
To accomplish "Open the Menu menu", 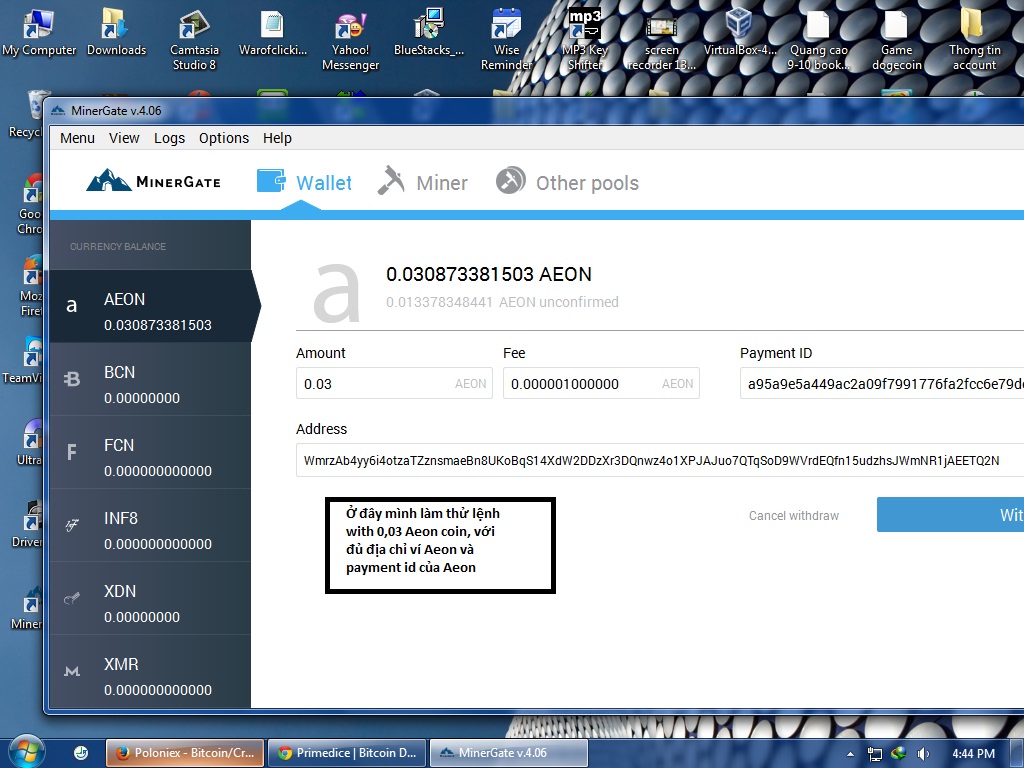I will click(77, 138).
